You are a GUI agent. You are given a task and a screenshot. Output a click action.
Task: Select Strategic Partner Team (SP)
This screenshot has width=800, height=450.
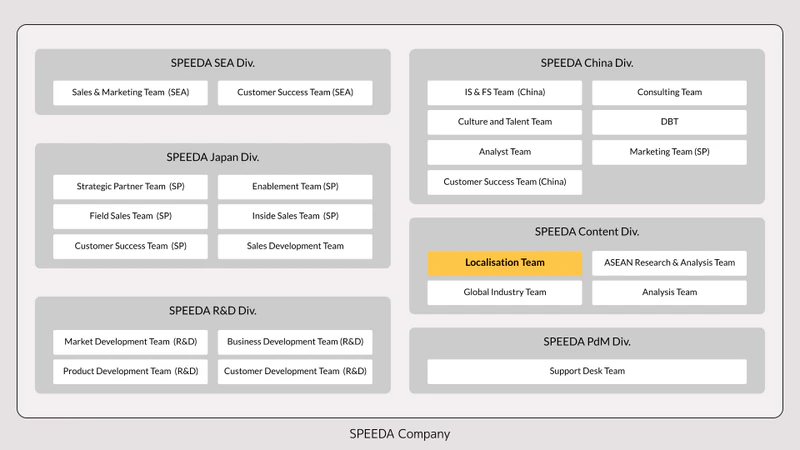click(130, 187)
